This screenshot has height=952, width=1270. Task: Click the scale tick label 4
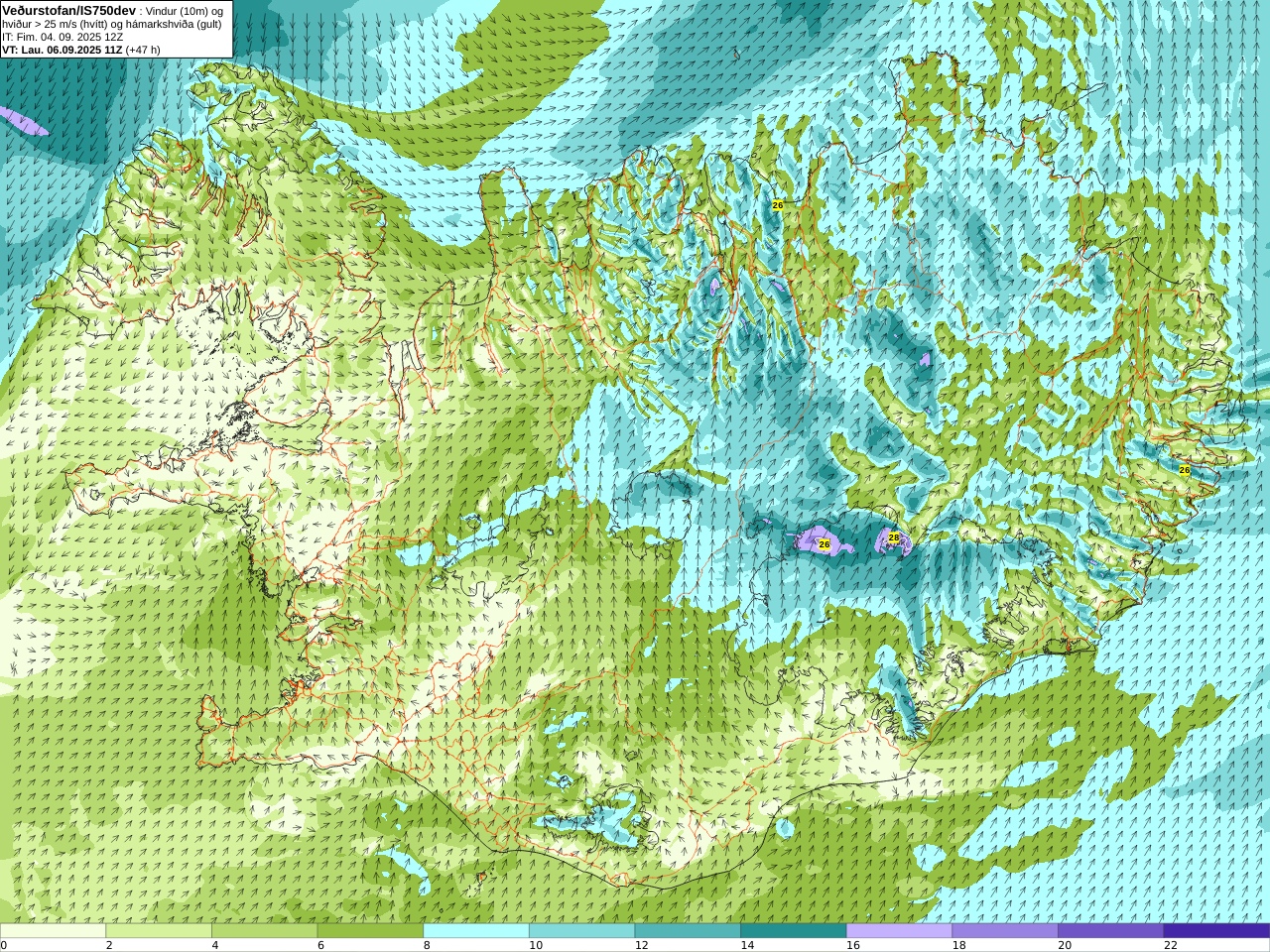215,945
